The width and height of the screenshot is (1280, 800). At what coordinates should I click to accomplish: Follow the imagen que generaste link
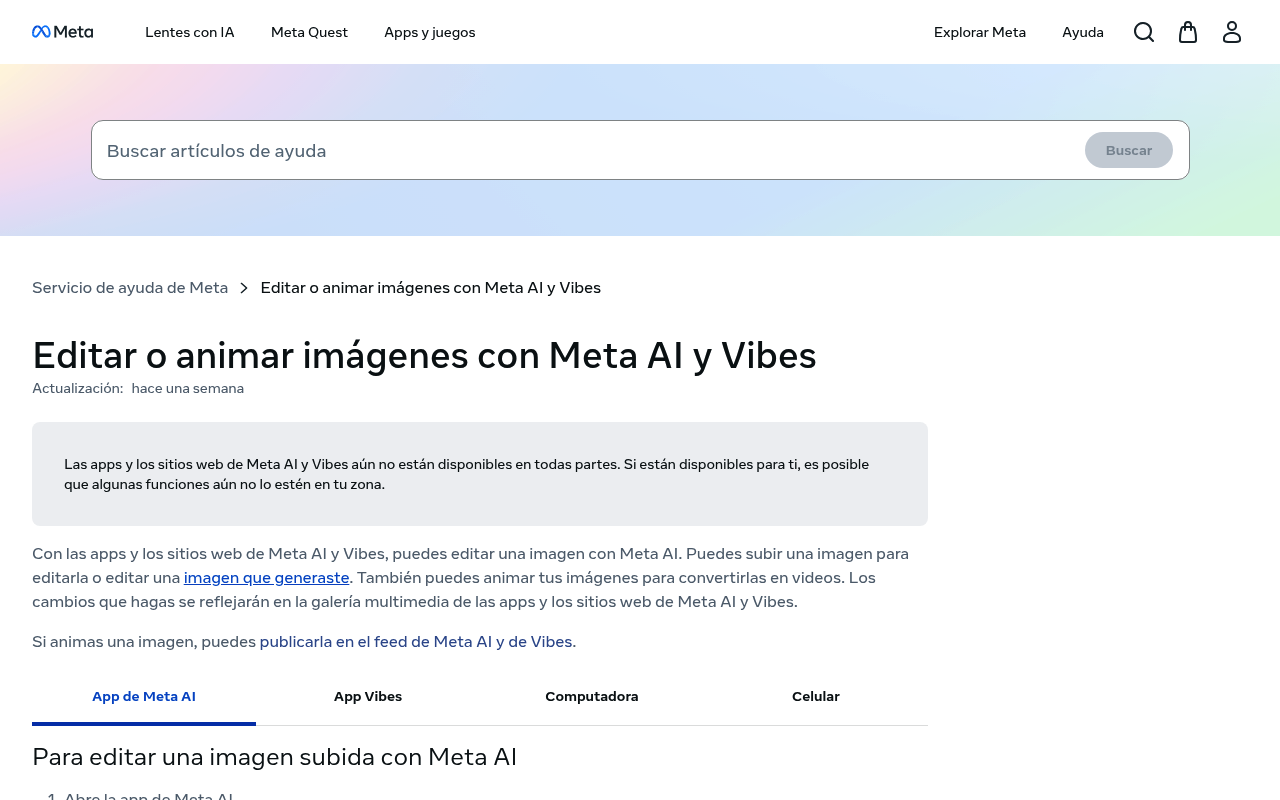[267, 578]
